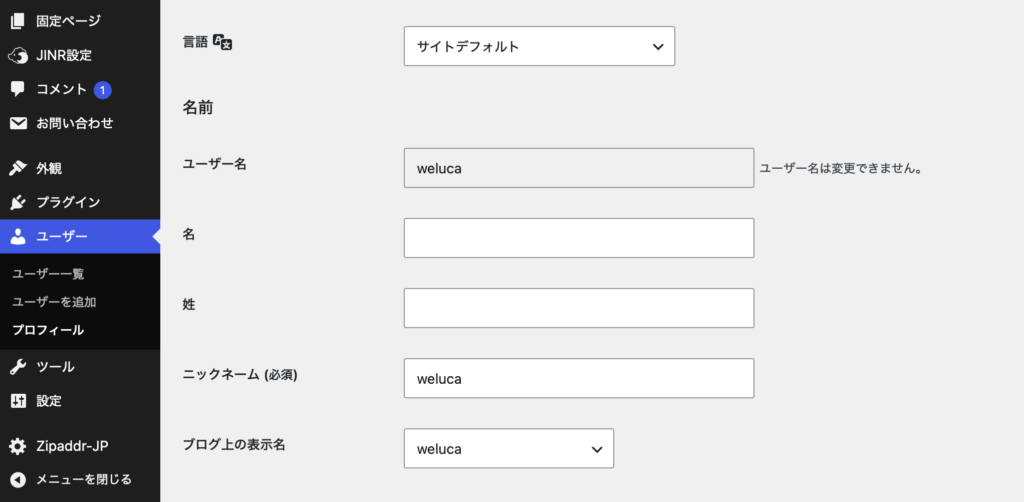This screenshot has width=1024, height=502.
Task: Click the JINR設定 sidebar icon
Action: pos(18,55)
